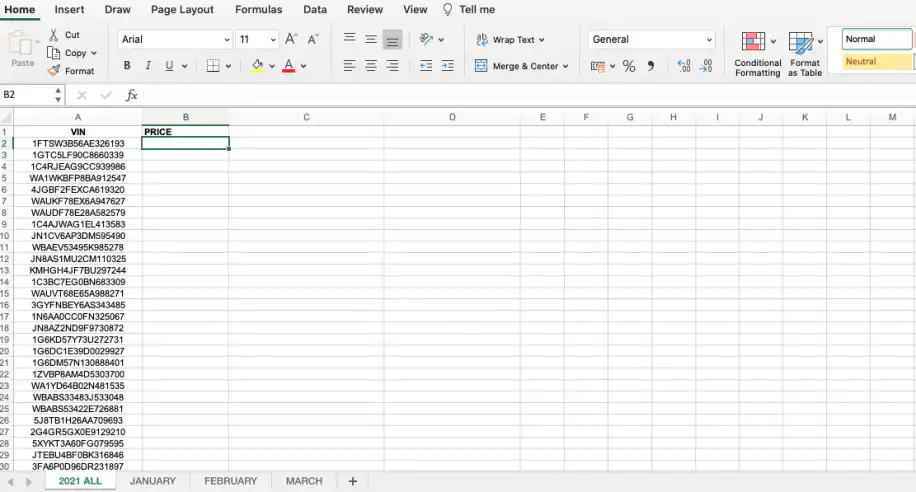Click the Tell me lightbulb

point(447,9)
